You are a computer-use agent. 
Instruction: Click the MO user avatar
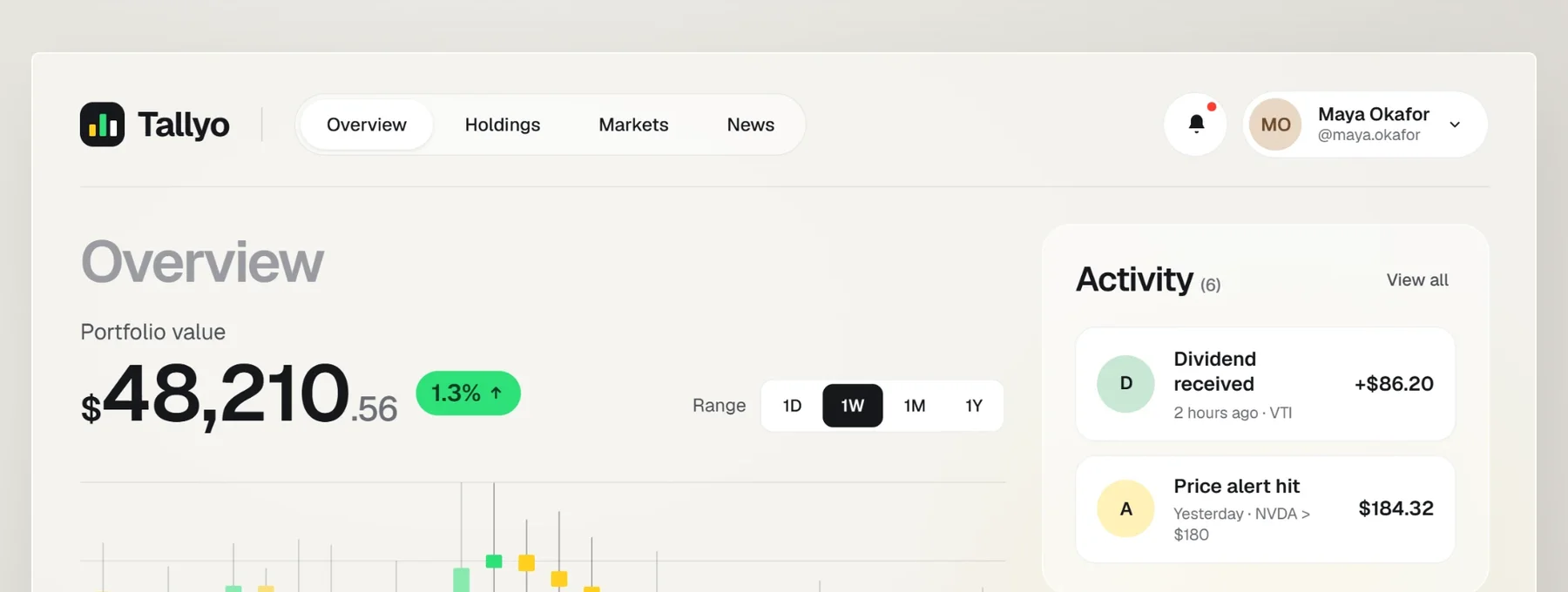pyautogui.click(x=1275, y=124)
